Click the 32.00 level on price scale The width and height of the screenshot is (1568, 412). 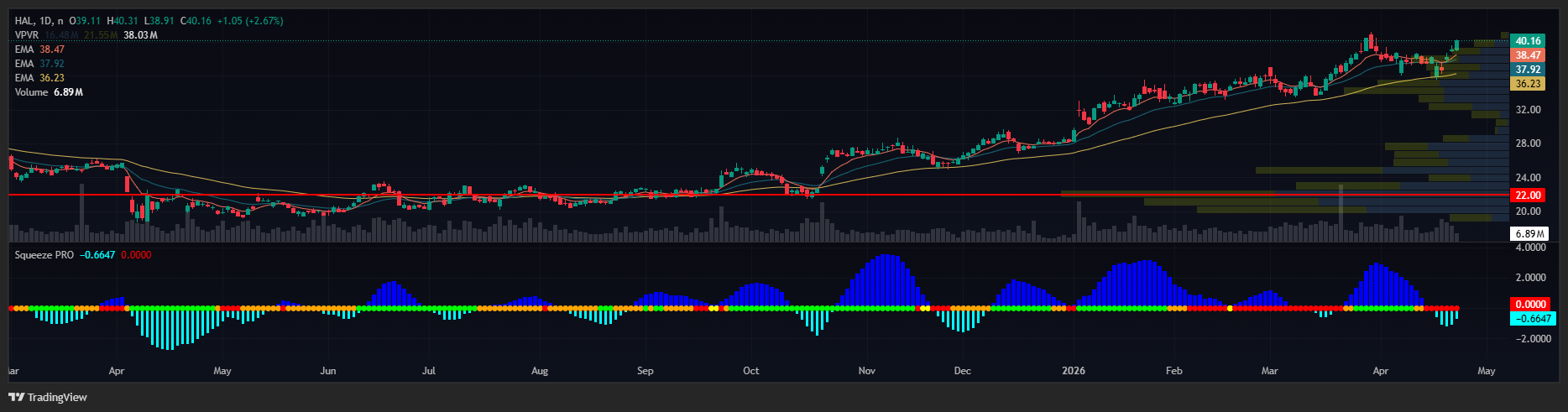click(1528, 110)
